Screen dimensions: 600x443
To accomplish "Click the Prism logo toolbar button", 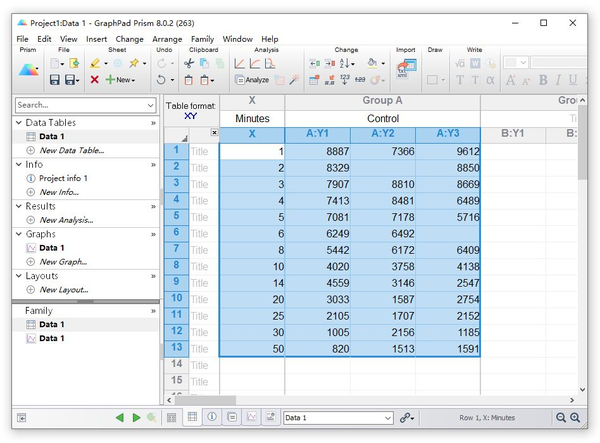I will point(30,68).
